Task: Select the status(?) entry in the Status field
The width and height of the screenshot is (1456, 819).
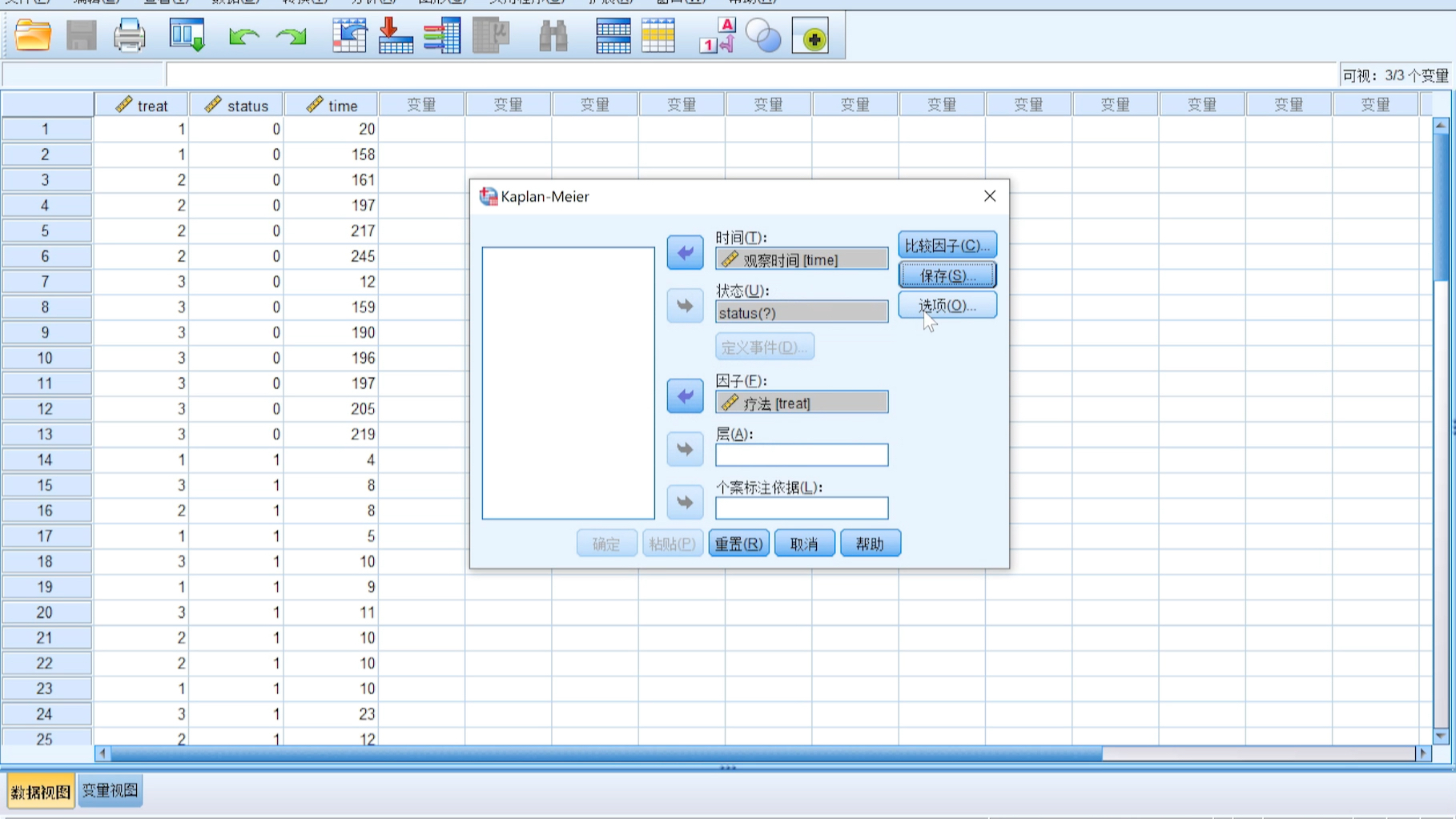Action: point(802,312)
